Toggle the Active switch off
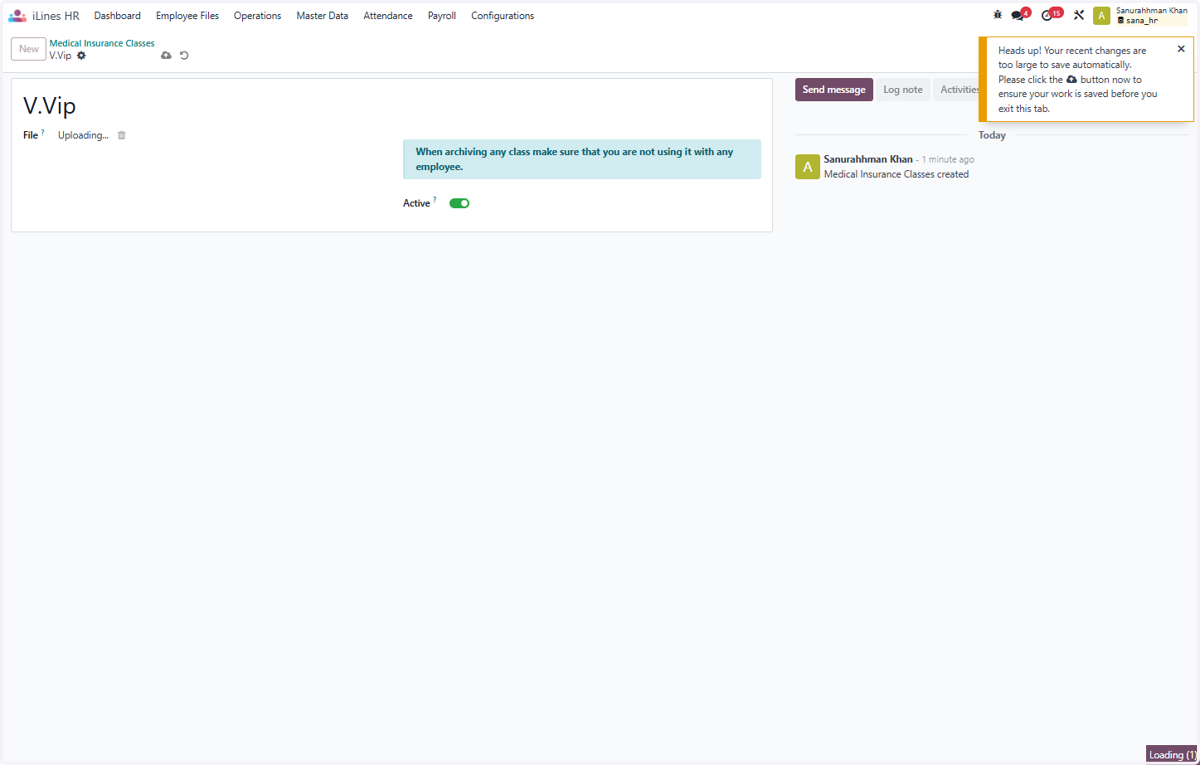The width and height of the screenshot is (1200, 765). 459,203
